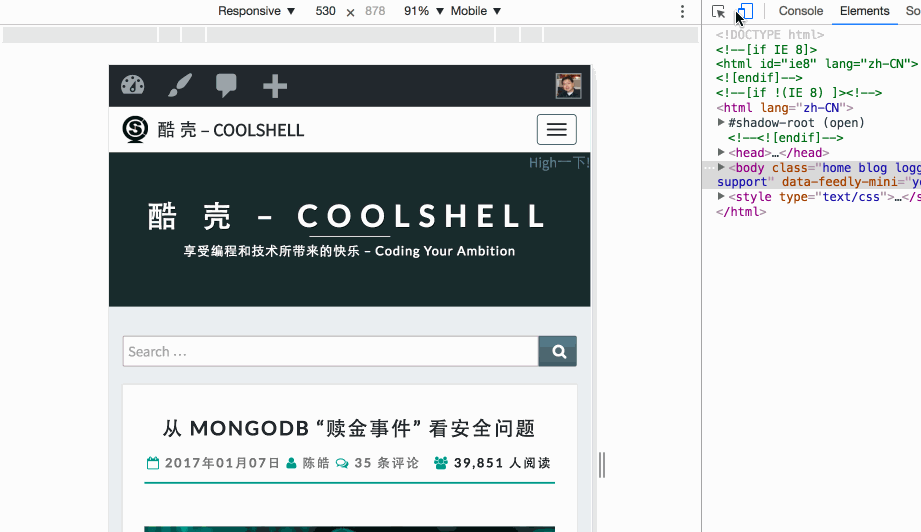Toggle the hamburger navigation menu
This screenshot has height=532, width=921.
[x=556, y=130]
